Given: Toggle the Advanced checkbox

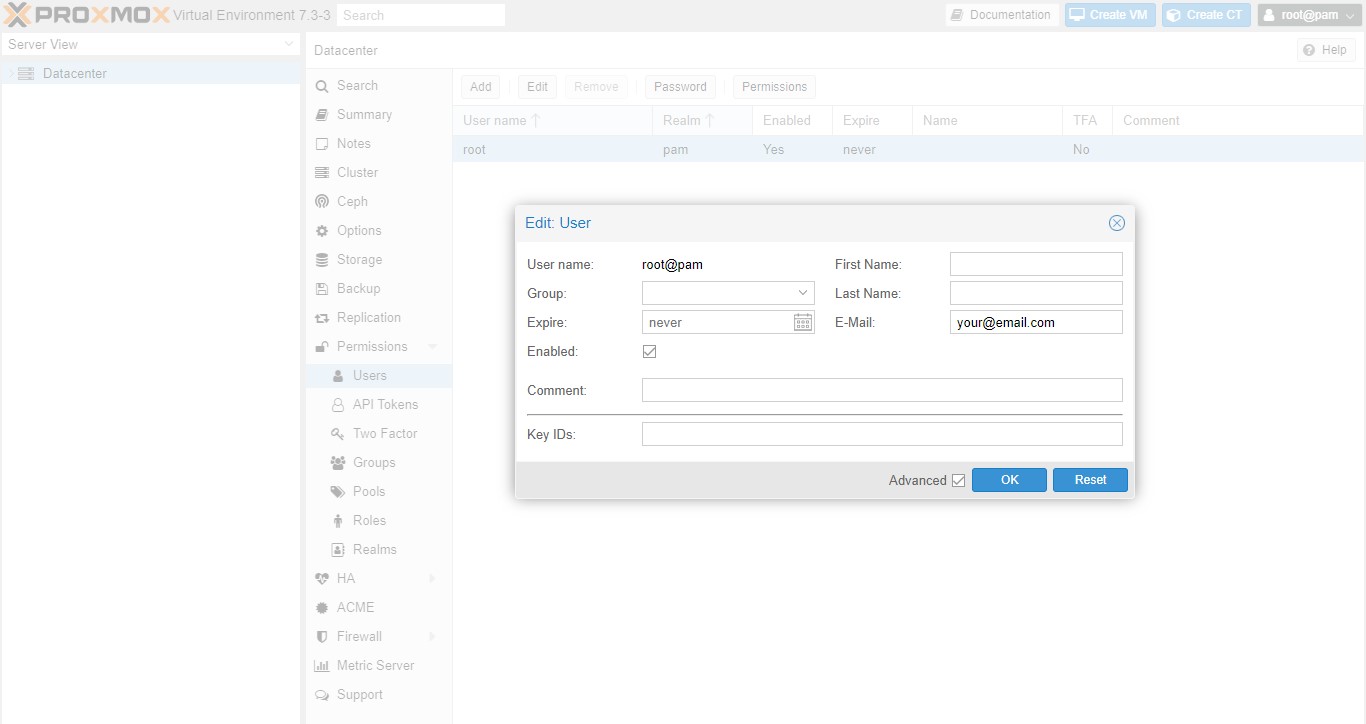Looking at the screenshot, I should click(x=958, y=480).
